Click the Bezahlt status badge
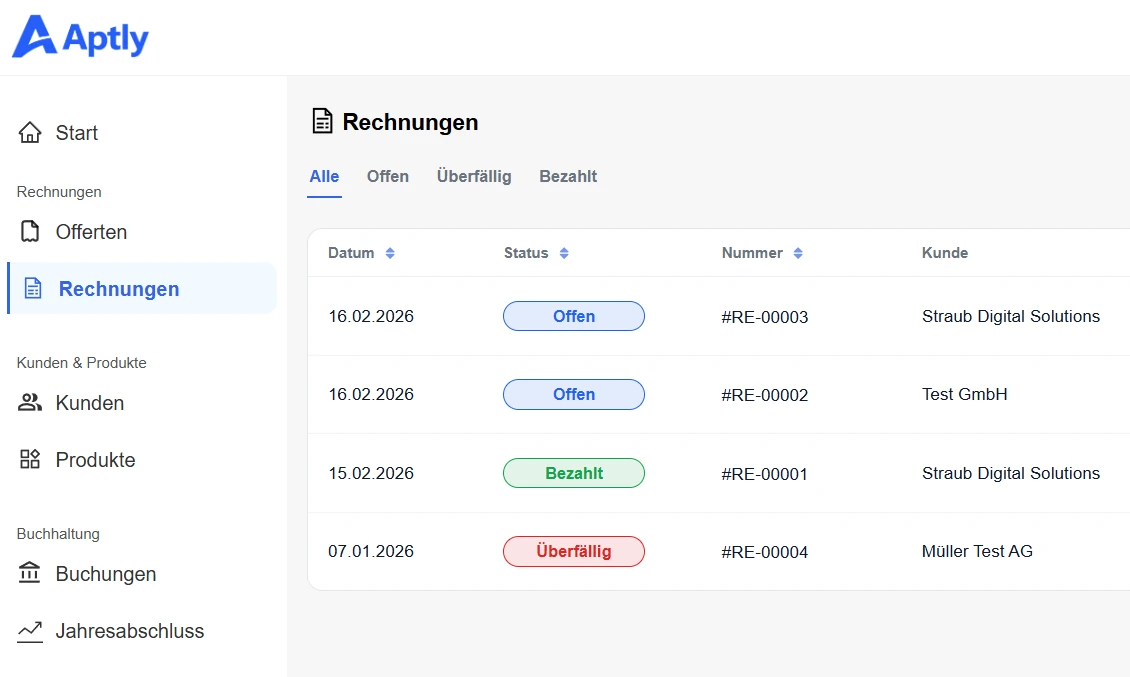The image size is (1130, 677). [x=574, y=473]
